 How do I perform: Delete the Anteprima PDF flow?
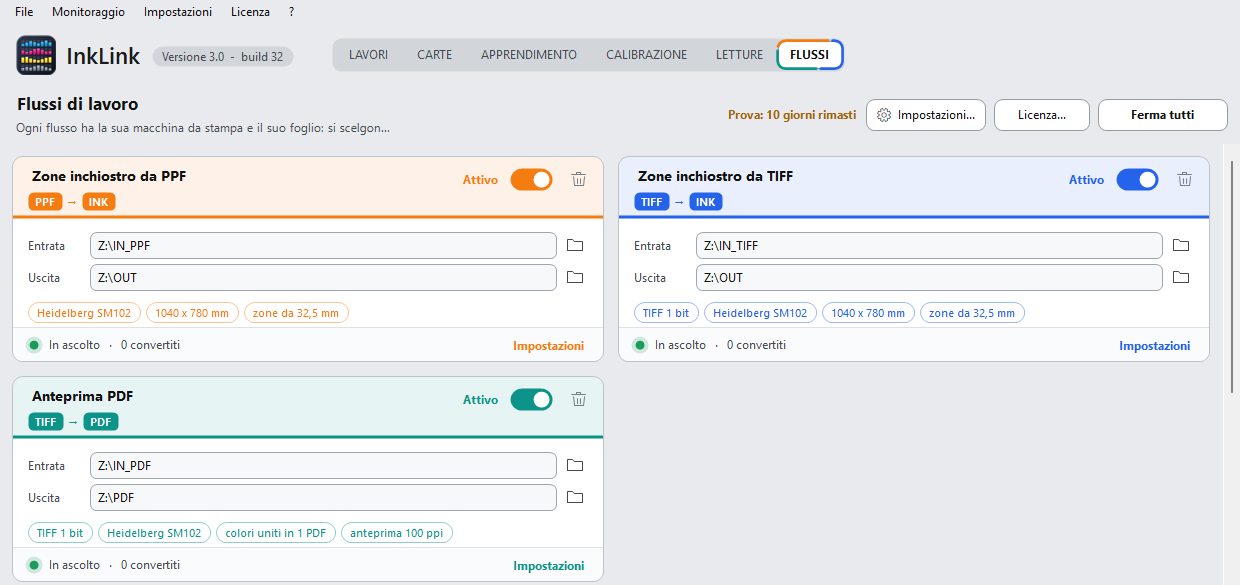[x=578, y=400]
